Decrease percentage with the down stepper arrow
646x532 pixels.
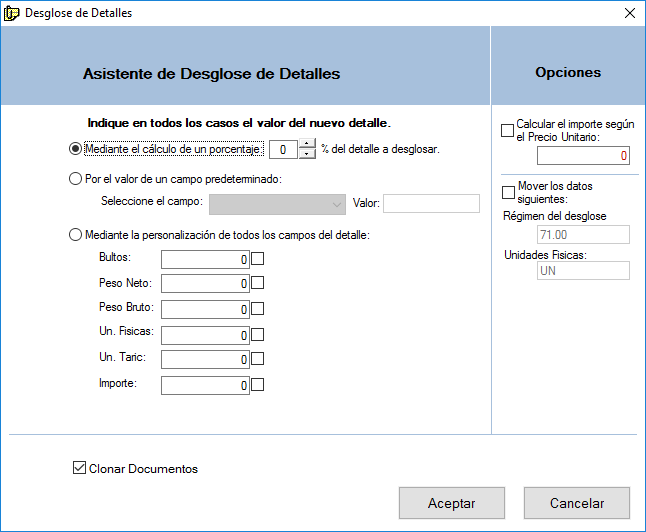pyautogui.click(x=308, y=154)
